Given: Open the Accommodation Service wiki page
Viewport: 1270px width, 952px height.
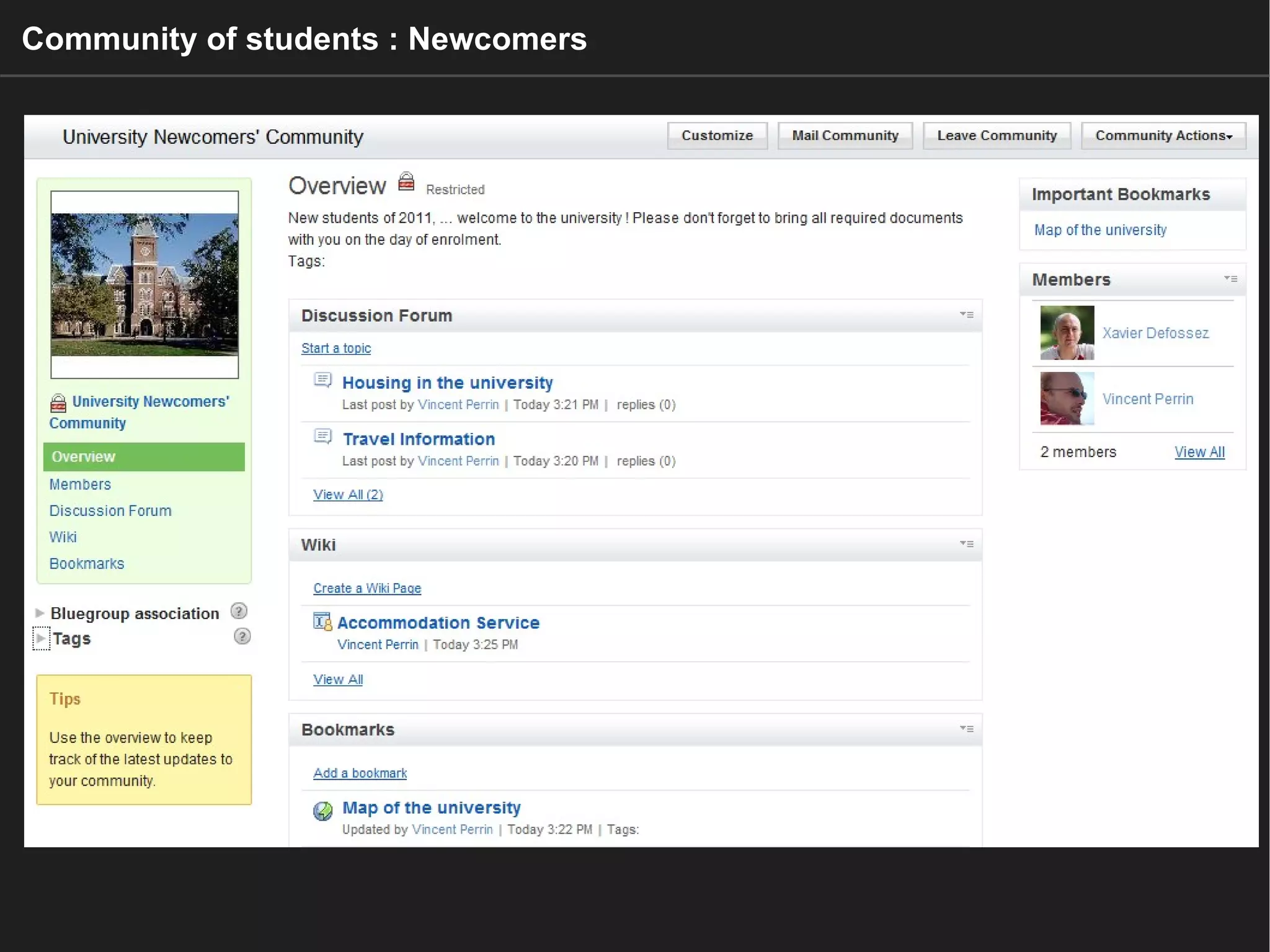Looking at the screenshot, I should [x=438, y=623].
